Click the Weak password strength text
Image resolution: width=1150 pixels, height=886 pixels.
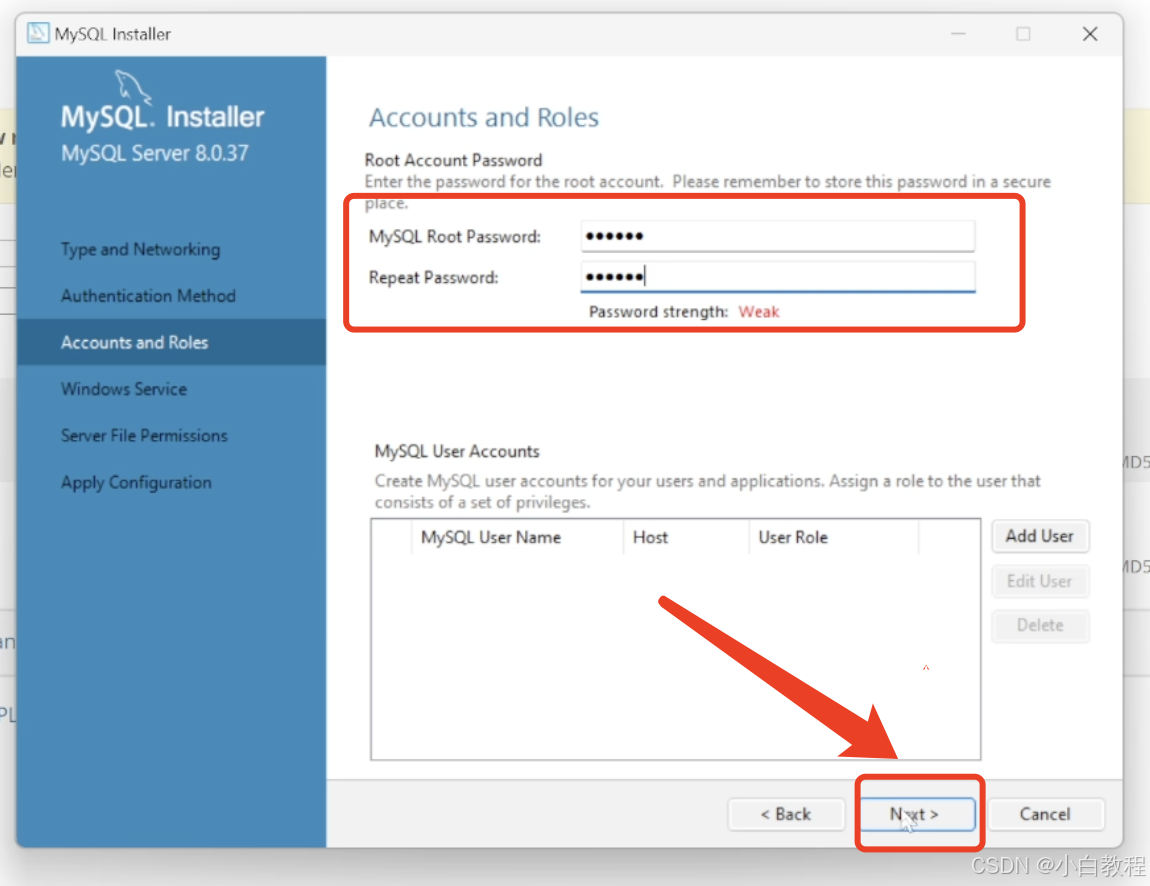[758, 312]
